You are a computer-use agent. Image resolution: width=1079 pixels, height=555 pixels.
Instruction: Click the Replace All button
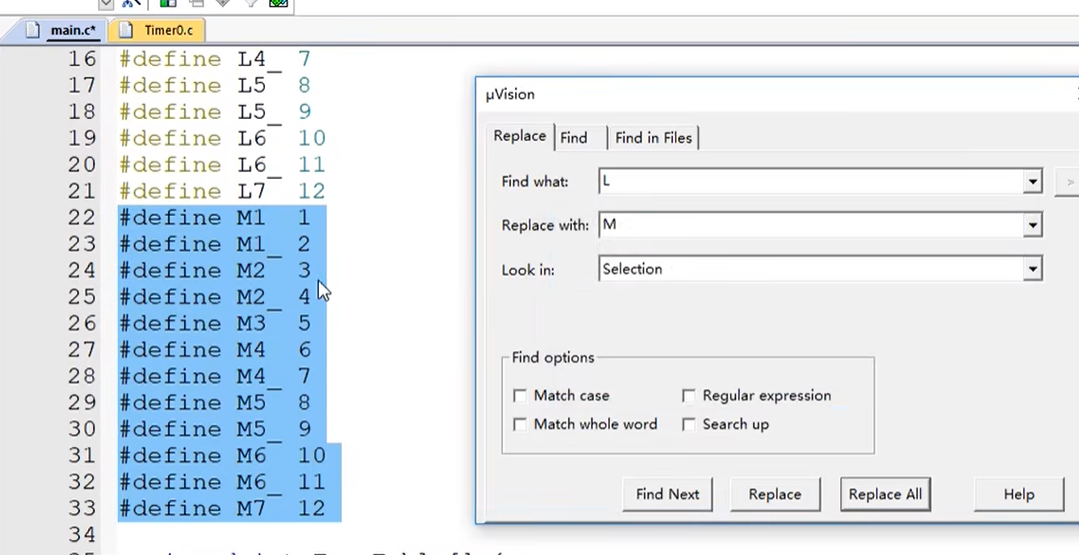point(885,494)
